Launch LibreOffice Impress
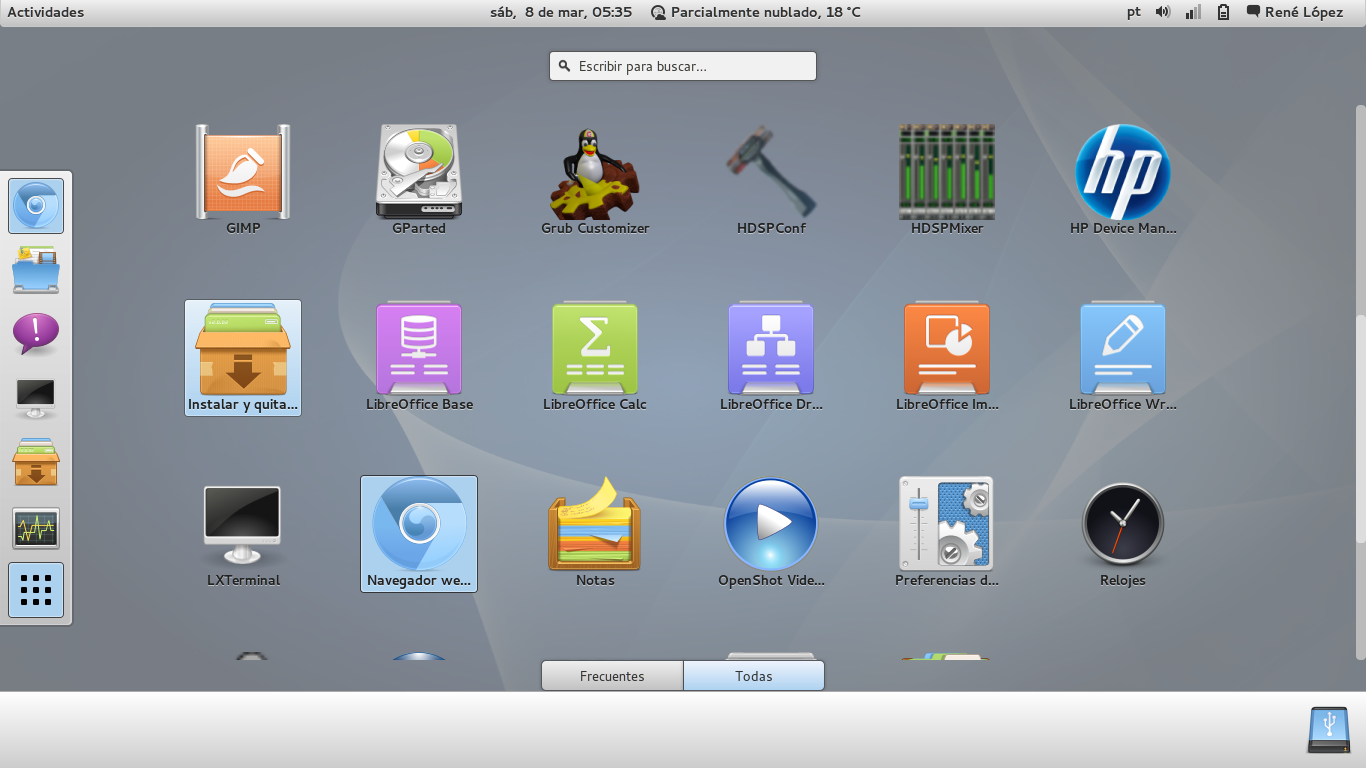 tap(947, 358)
